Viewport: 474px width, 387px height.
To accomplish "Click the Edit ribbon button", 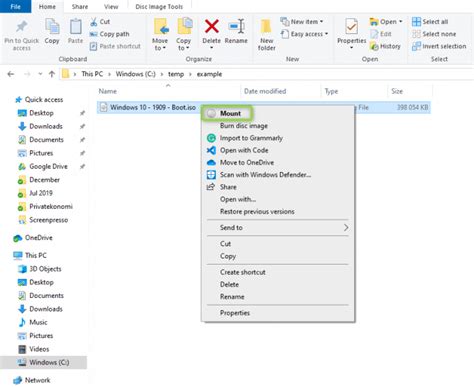I will [x=381, y=34].
